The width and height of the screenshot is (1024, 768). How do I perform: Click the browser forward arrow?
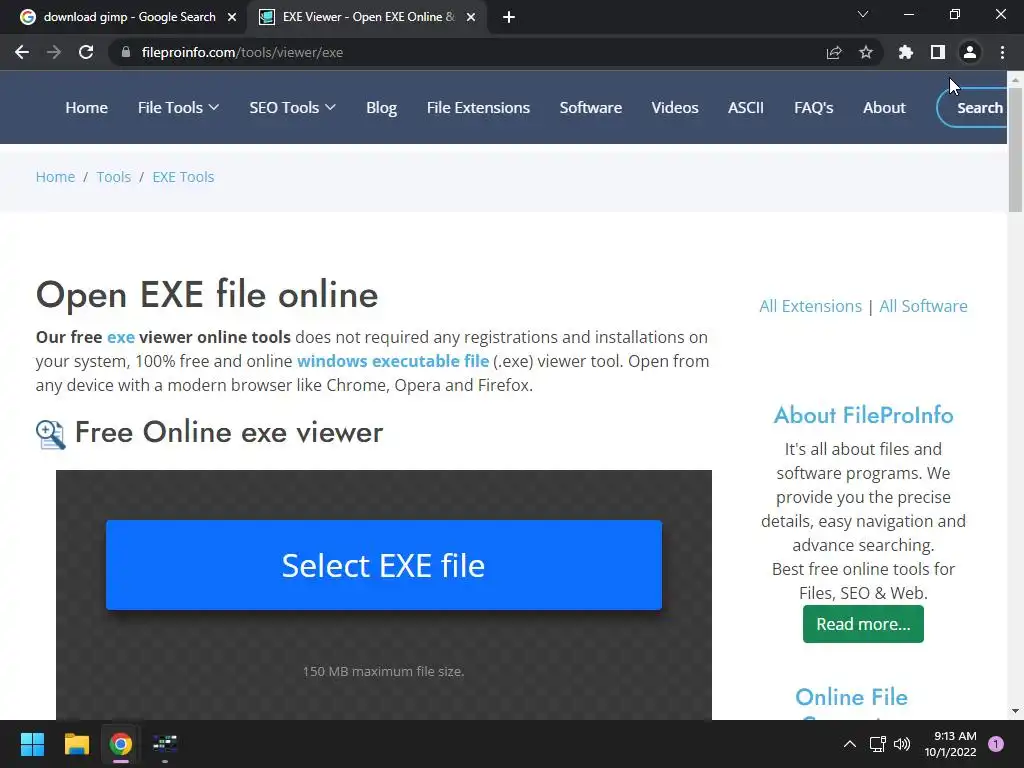pos(54,52)
